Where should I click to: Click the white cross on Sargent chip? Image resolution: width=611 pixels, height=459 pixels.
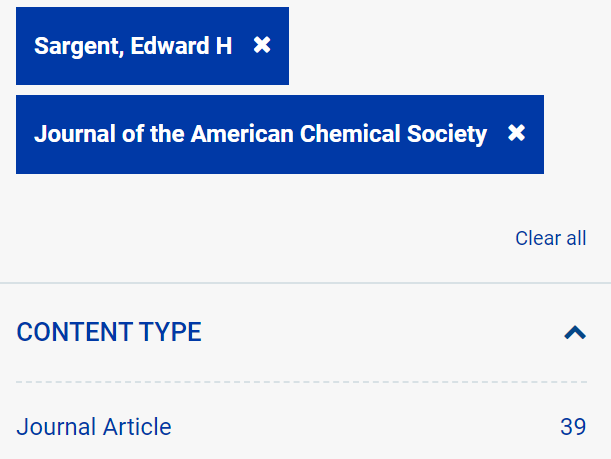click(x=262, y=45)
